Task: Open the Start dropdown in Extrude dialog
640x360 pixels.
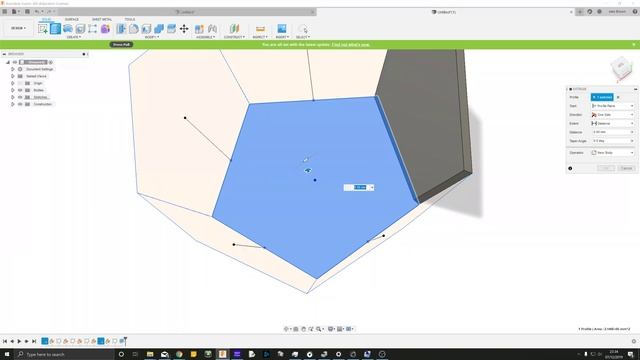Action: [613, 106]
